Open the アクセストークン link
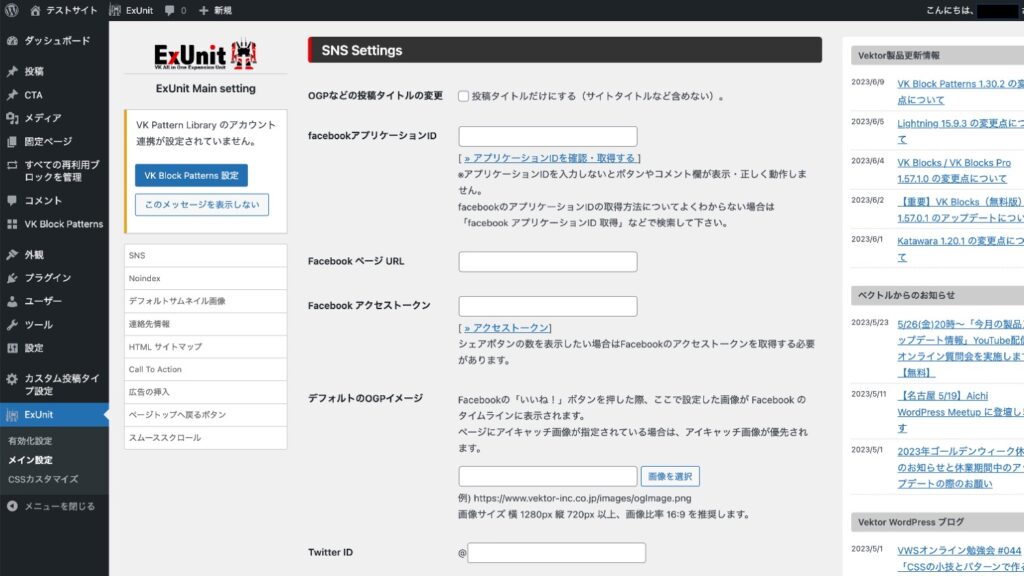This screenshot has width=1024, height=576. (x=508, y=326)
